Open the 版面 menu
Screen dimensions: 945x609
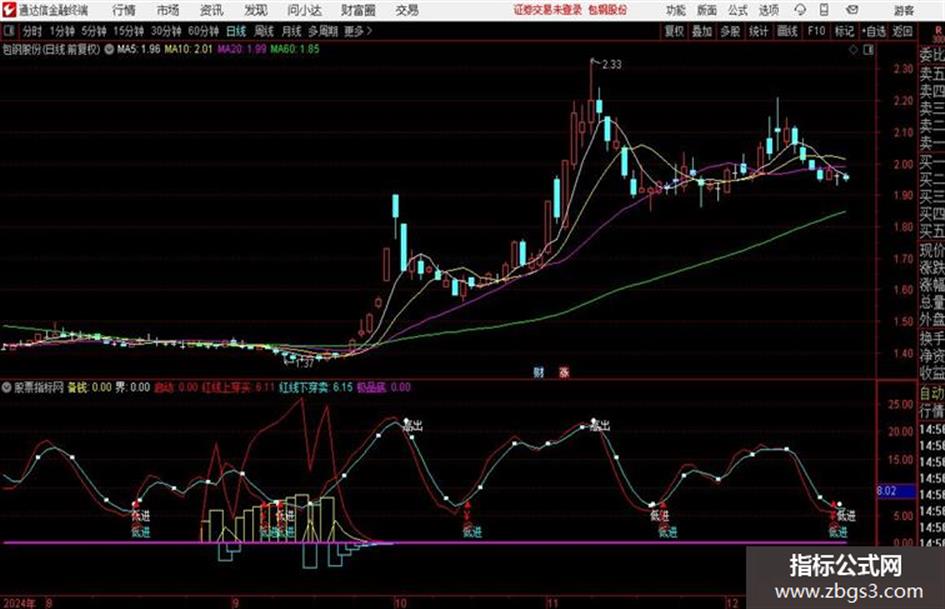pos(706,10)
